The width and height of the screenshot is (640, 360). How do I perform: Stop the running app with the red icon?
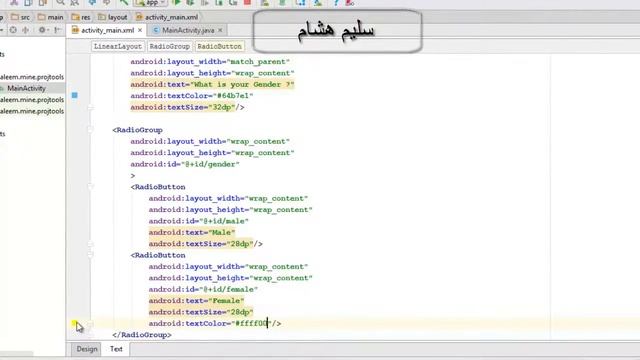tap(247, 2)
